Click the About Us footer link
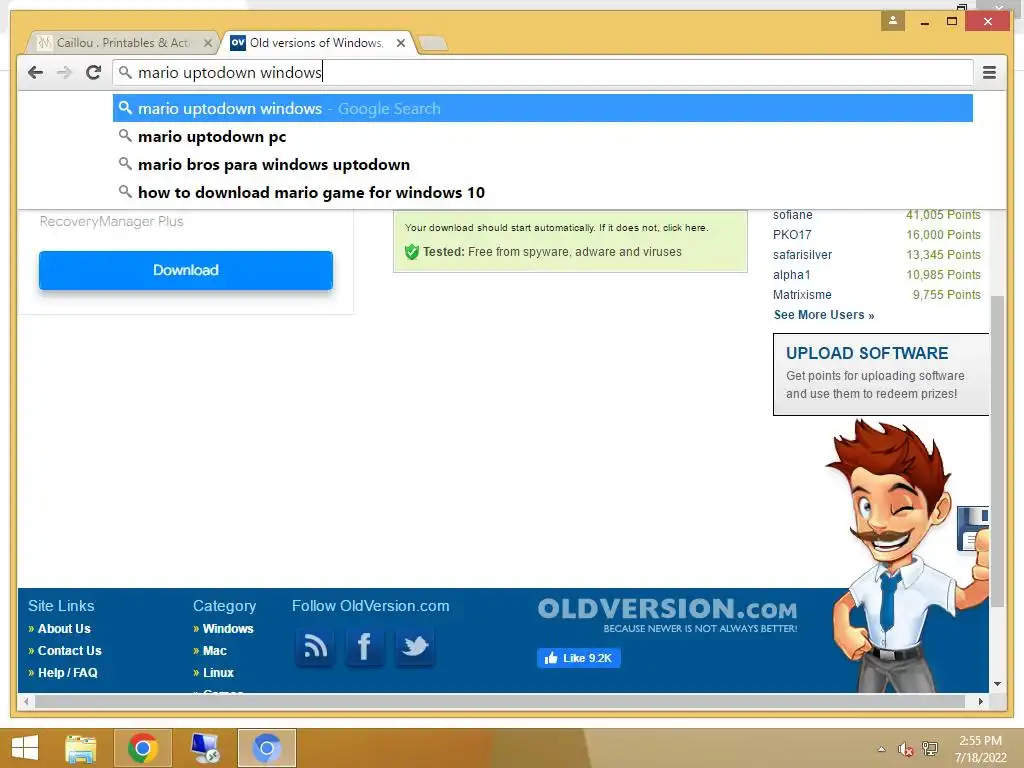 tap(64, 629)
